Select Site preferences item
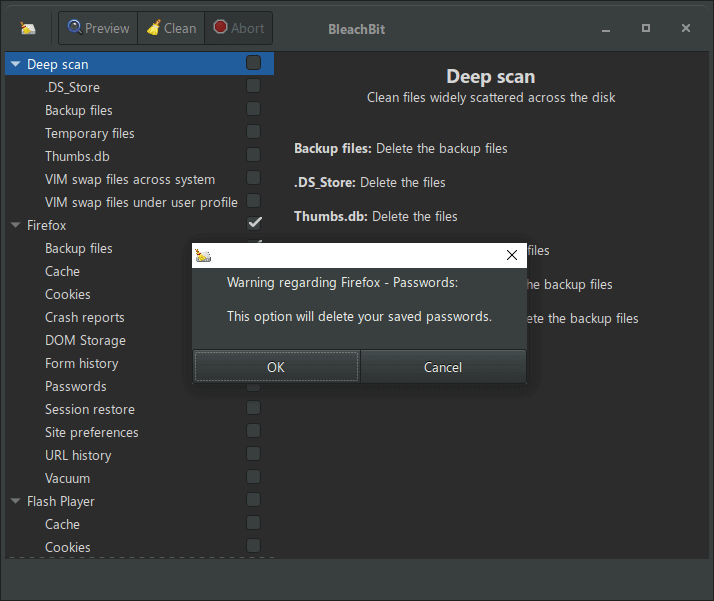 tap(92, 432)
